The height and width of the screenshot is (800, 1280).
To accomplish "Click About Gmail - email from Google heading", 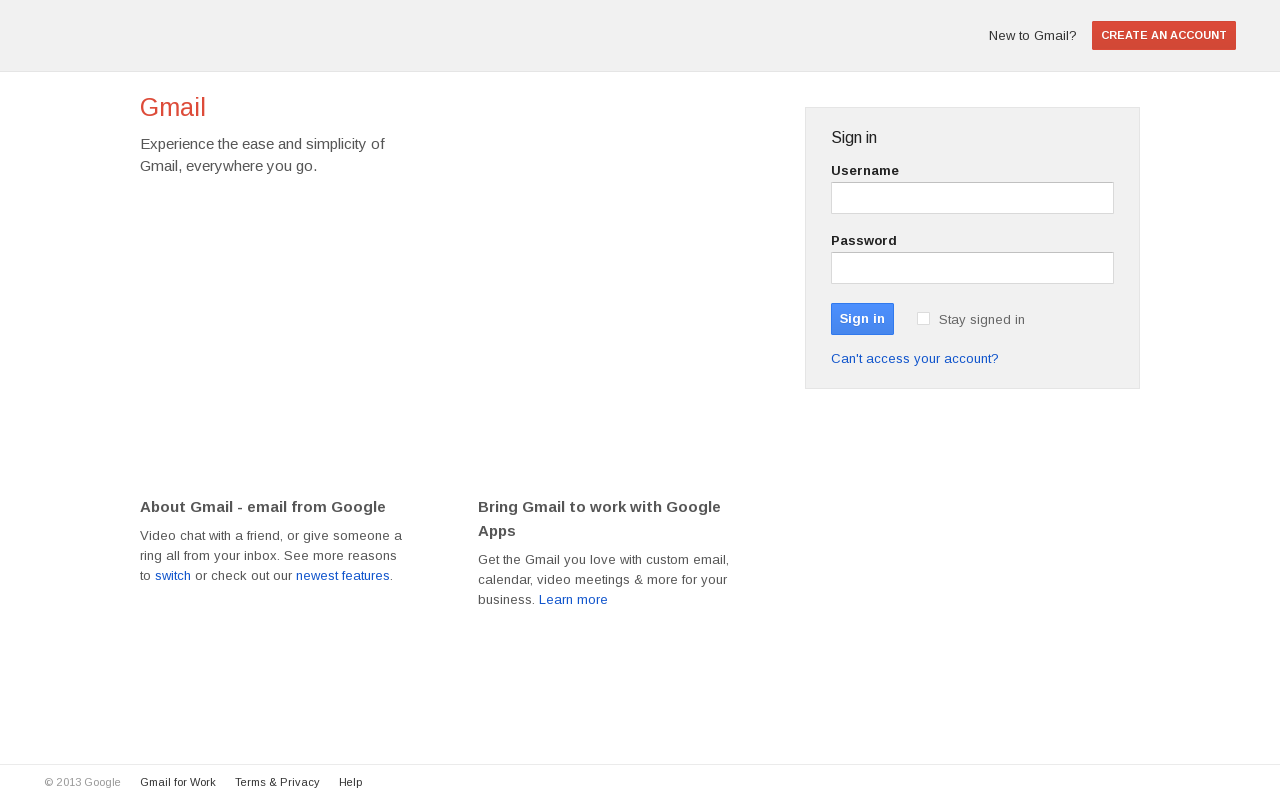I will point(263,507).
